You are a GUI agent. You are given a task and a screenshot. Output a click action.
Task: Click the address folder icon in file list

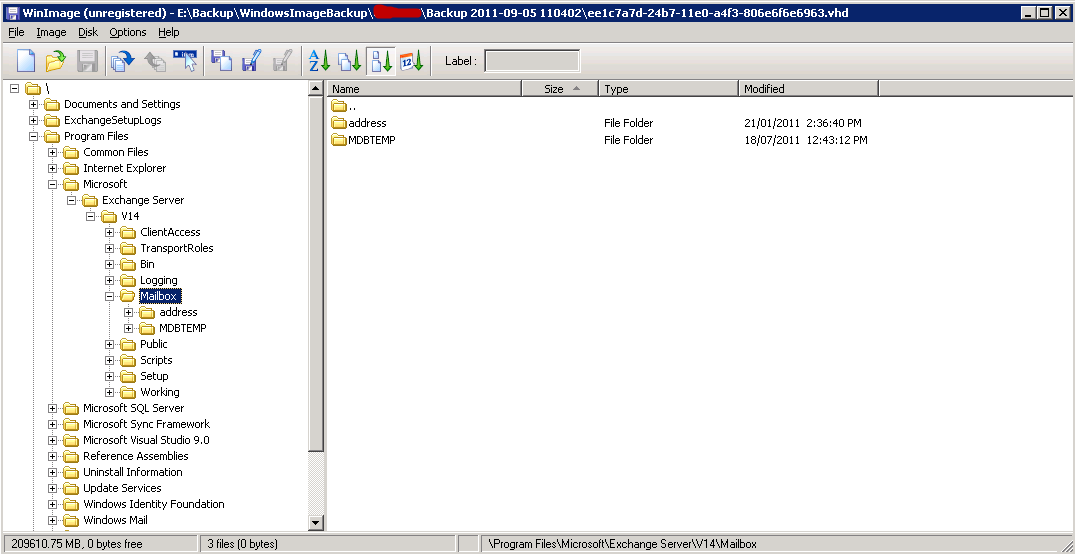(339, 123)
